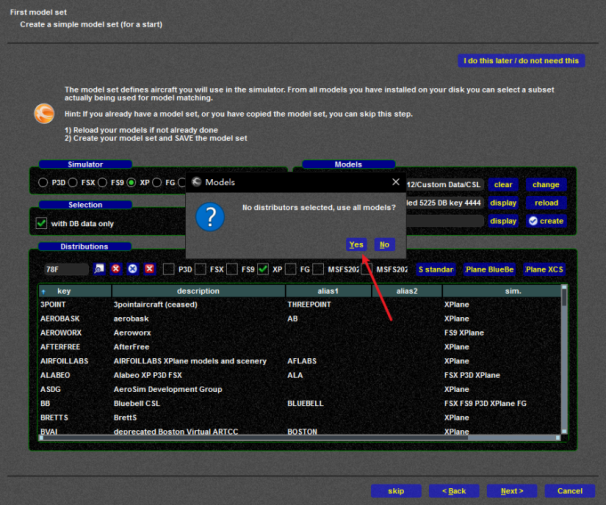Viewport: 606px width, 505px height.
Task: Close the Models dialog with the X
Action: click(396, 182)
